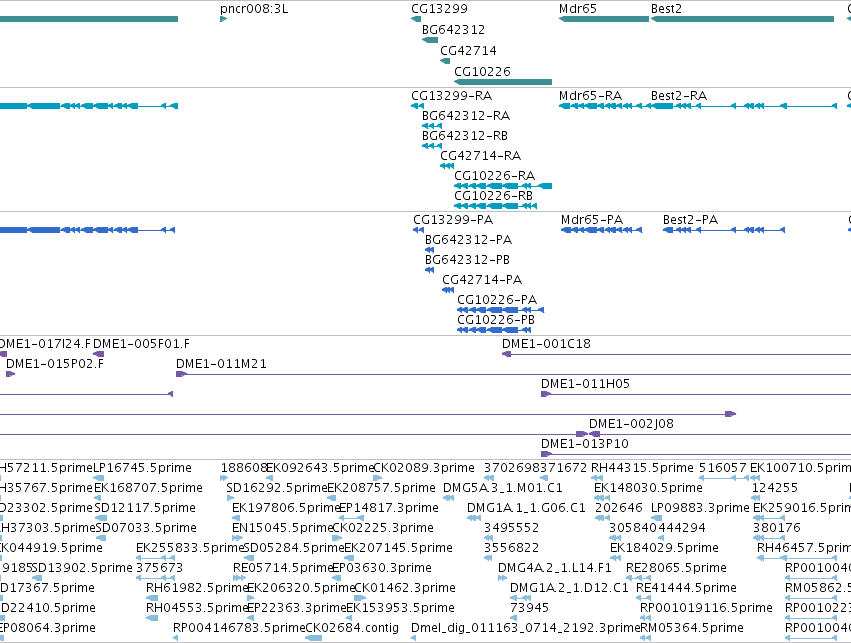Select the RE41444.5prime EST label

686,588
